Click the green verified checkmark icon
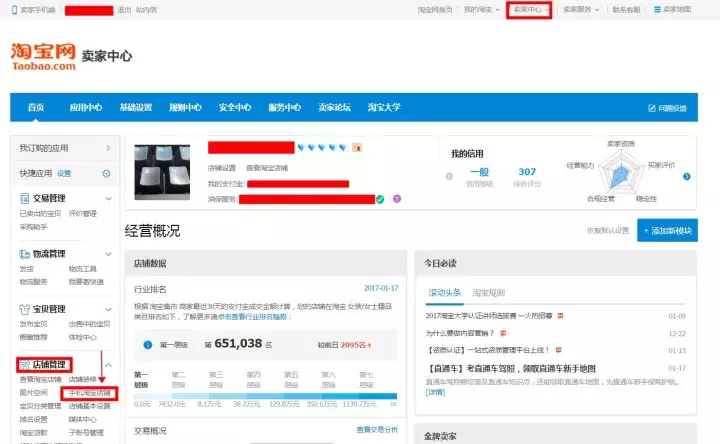 pyautogui.click(x=380, y=199)
